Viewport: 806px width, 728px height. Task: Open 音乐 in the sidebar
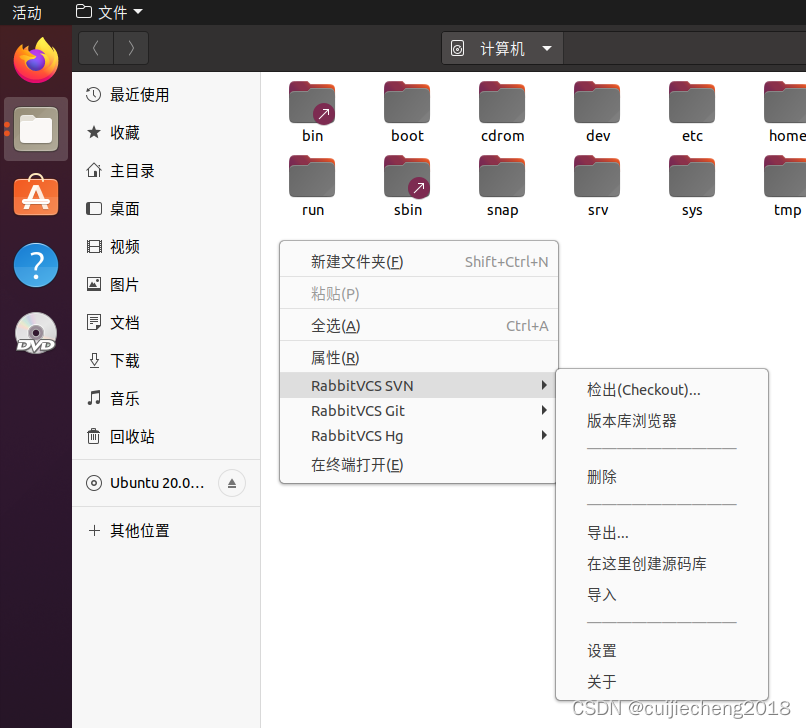(166, 398)
